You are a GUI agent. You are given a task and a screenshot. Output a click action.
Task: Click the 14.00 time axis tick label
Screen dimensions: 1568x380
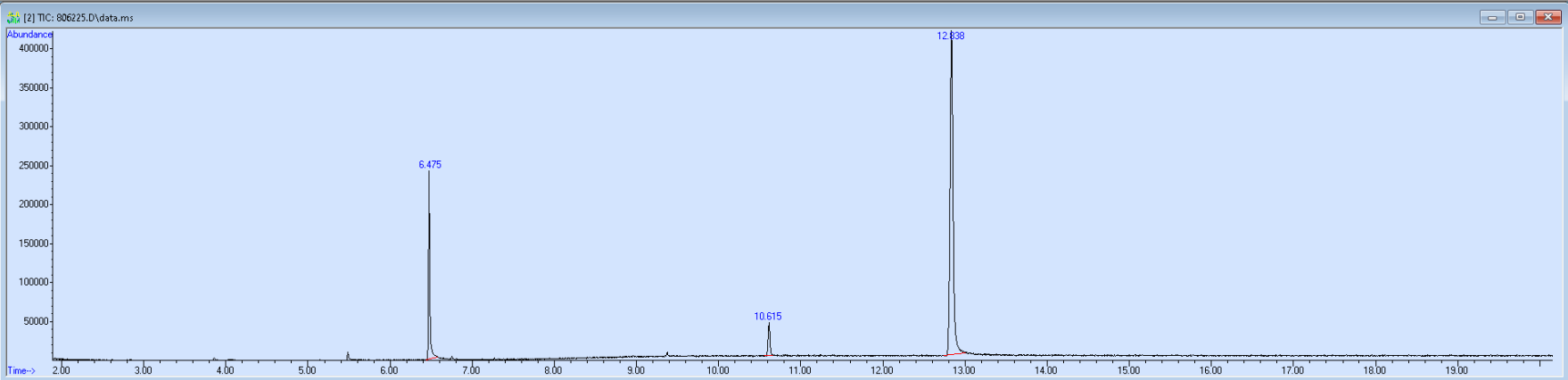[1045, 370]
